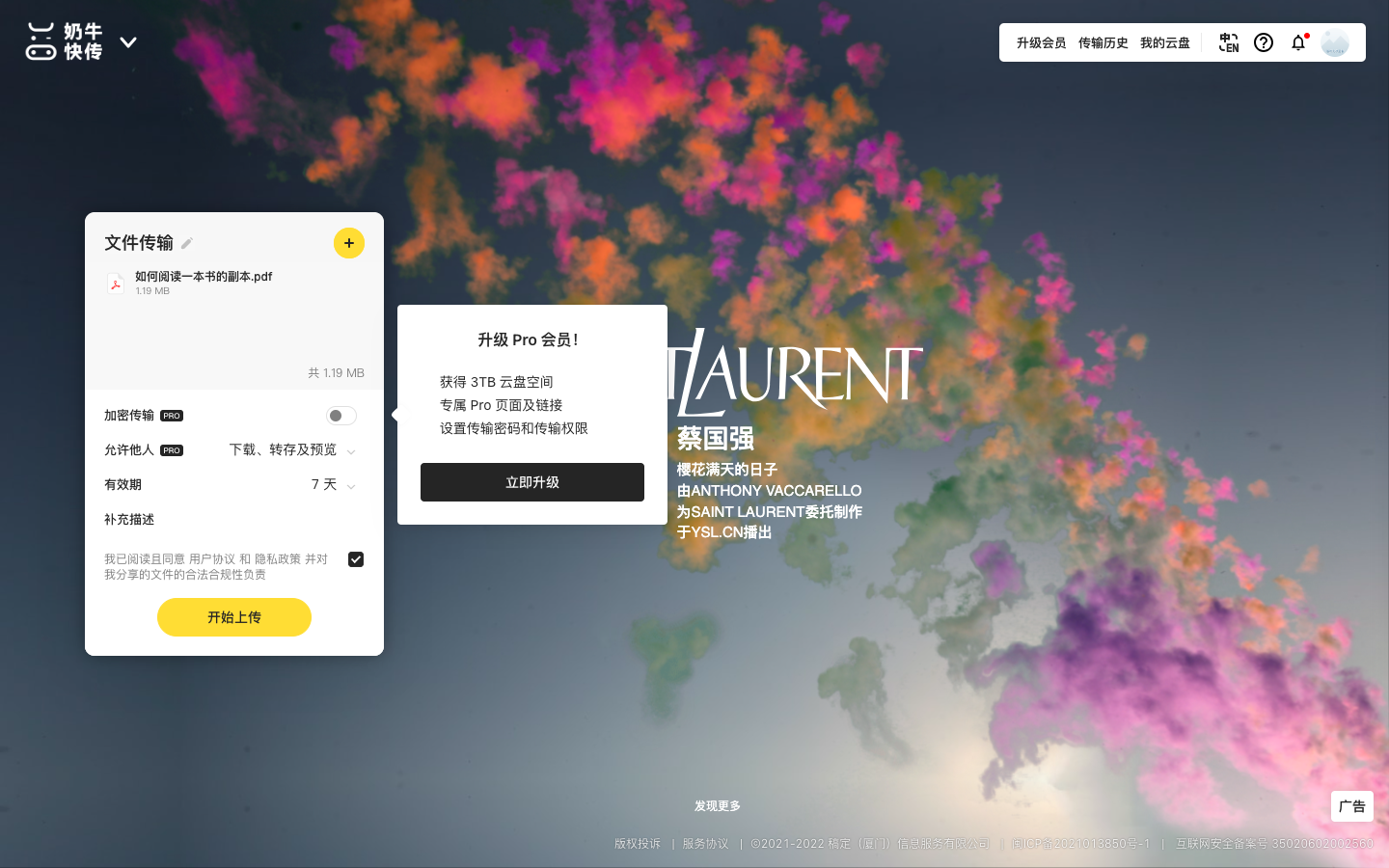1389x868 pixels.
Task: Switch language with the 中/EN icon
Action: pyautogui.click(x=1228, y=42)
